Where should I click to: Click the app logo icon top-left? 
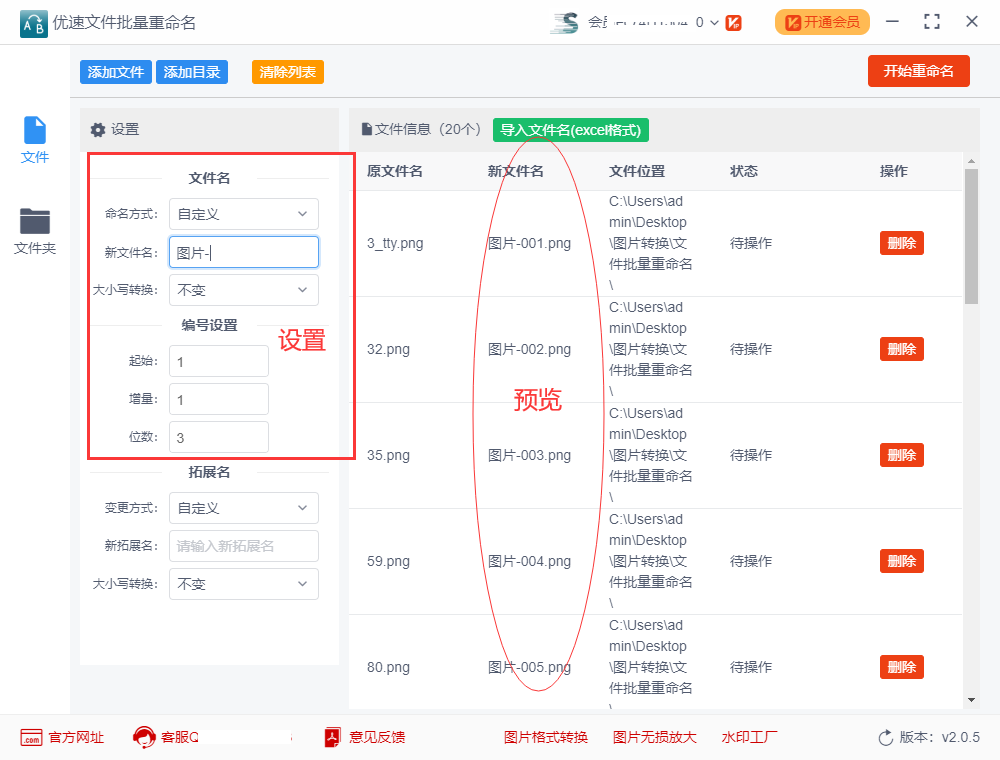[x=32, y=21]
